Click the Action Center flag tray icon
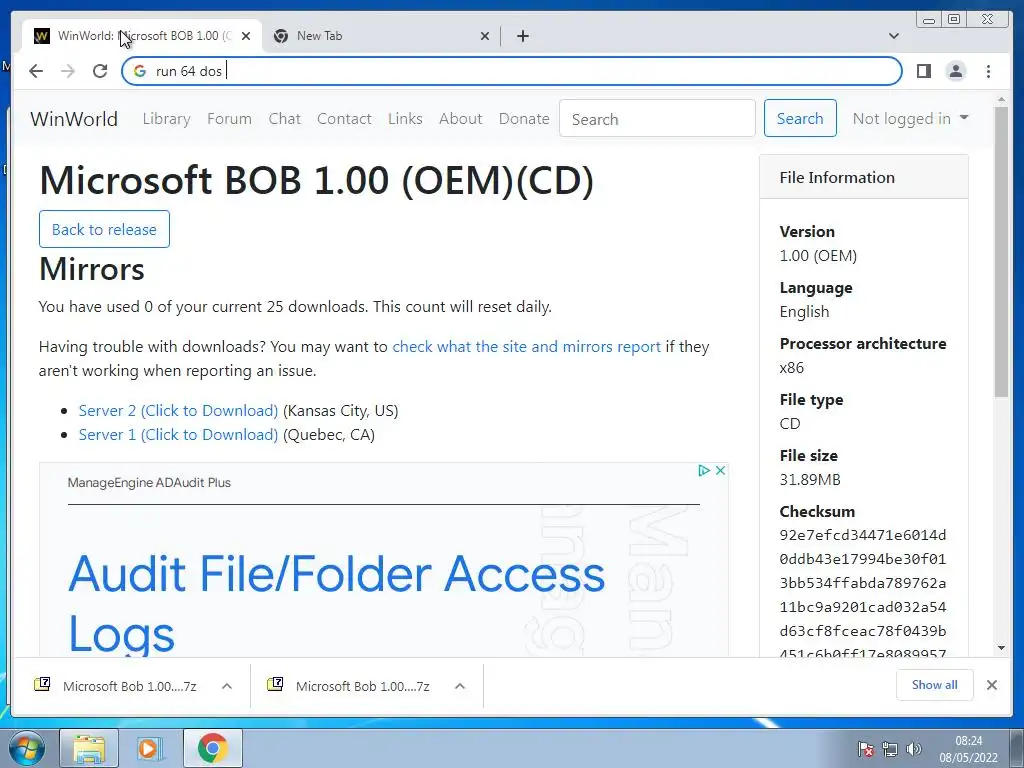Image resolution: width=1024 pixels, height=768 pixels. coord(866,749)
